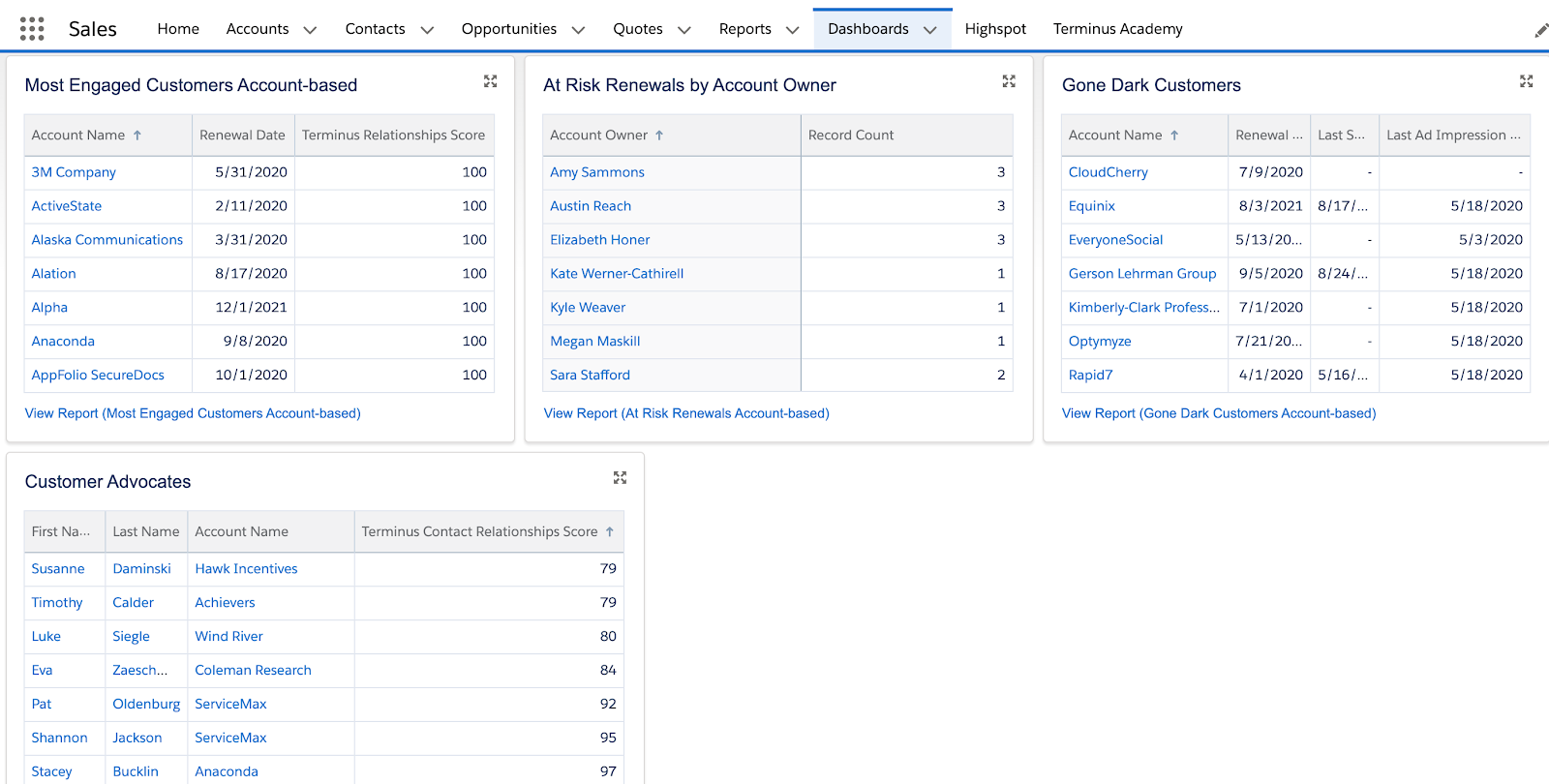1549x784 pixels.
Task: Open the CloudCherry account link
Action: (x=1108, y=172)
